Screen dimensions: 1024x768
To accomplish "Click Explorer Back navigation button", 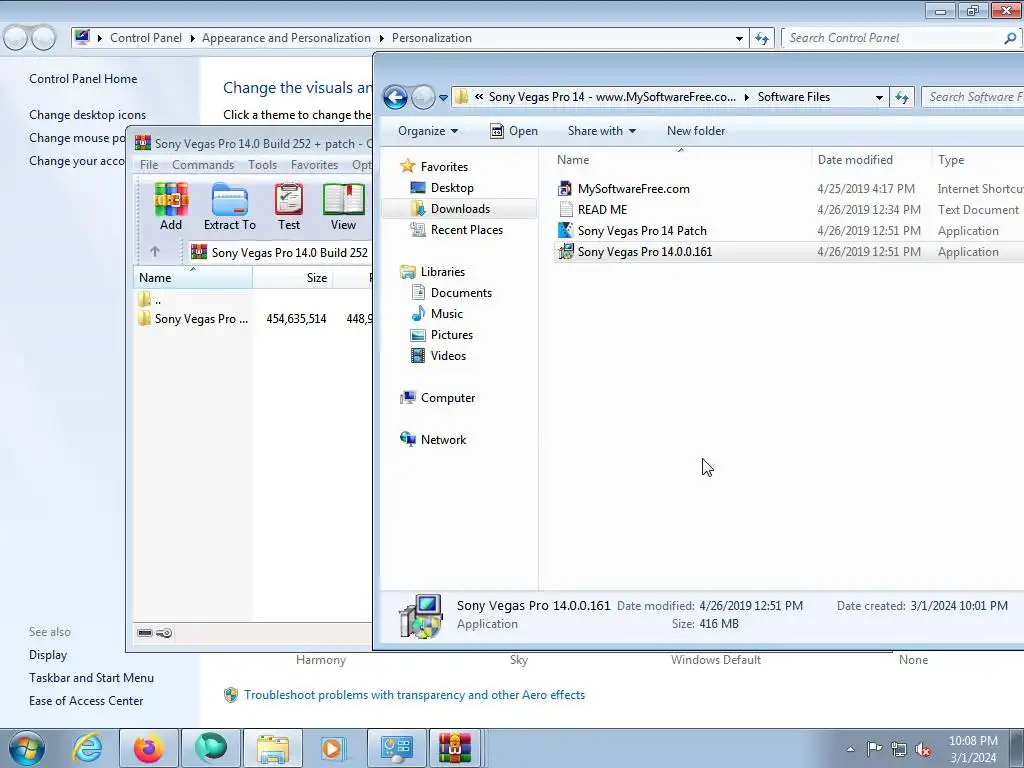I will click(x=395, y=97).
